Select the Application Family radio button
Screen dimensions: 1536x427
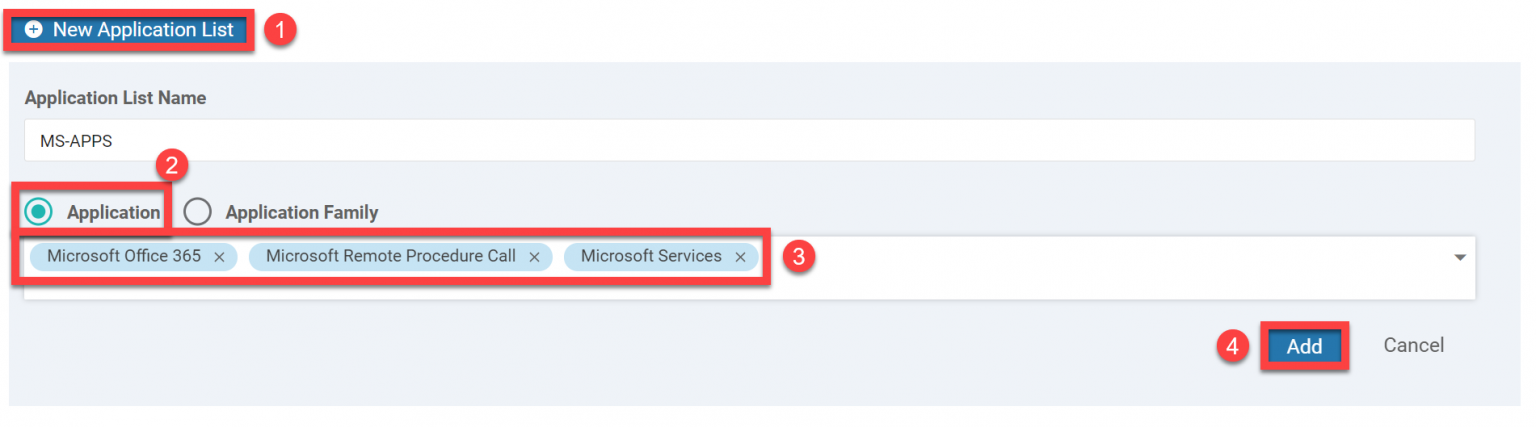click(x=198, y=212)
